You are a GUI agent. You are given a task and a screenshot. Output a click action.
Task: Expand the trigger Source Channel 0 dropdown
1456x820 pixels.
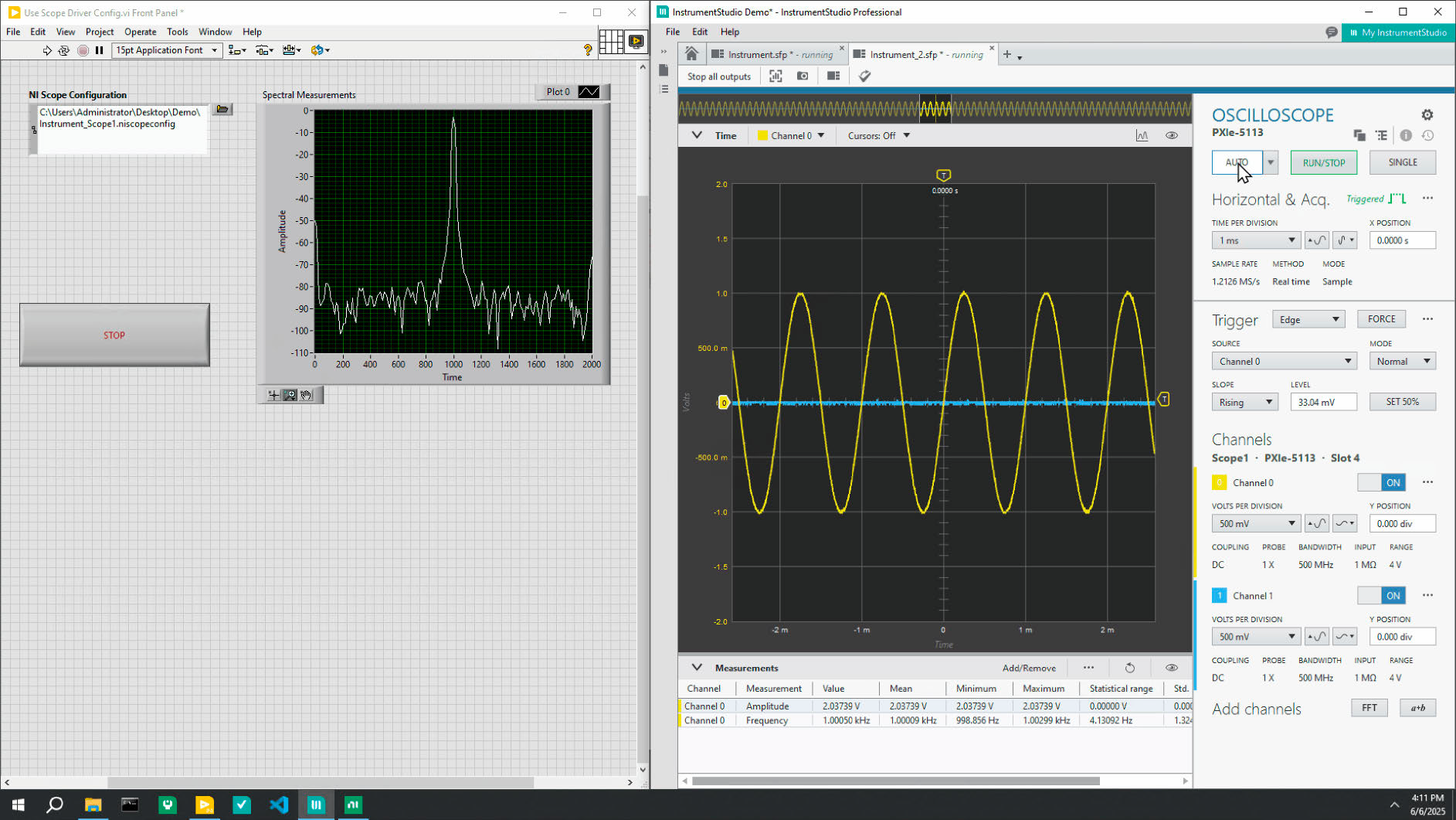(1284, 361)
